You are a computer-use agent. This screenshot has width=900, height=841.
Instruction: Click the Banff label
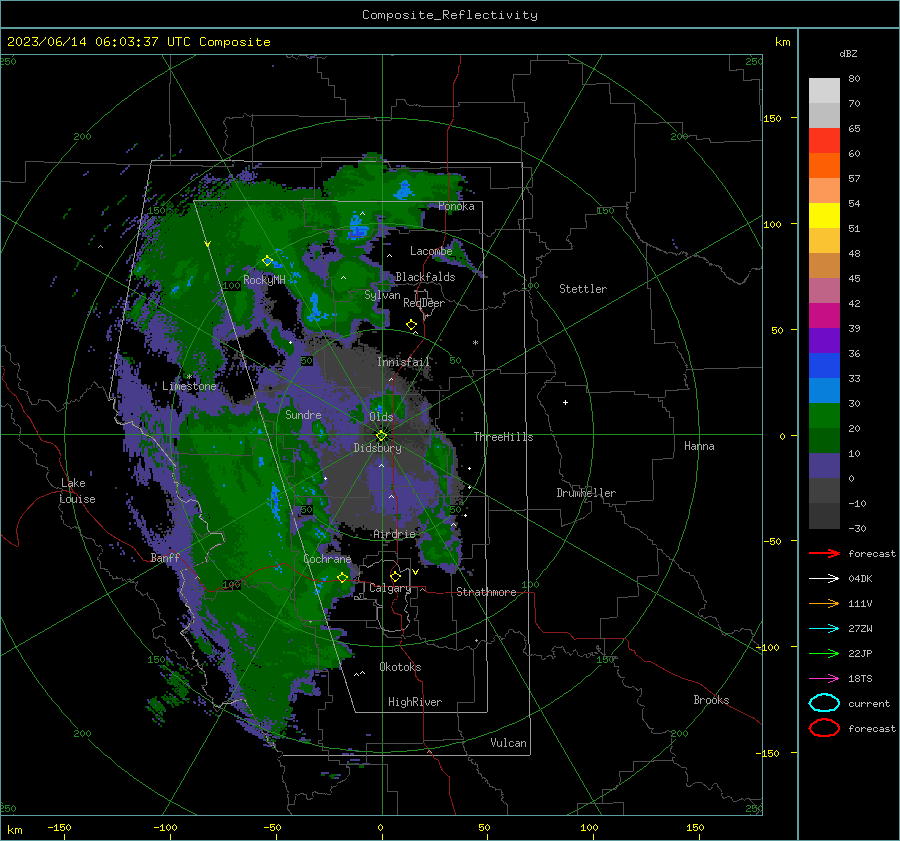(x=165, y=558)
